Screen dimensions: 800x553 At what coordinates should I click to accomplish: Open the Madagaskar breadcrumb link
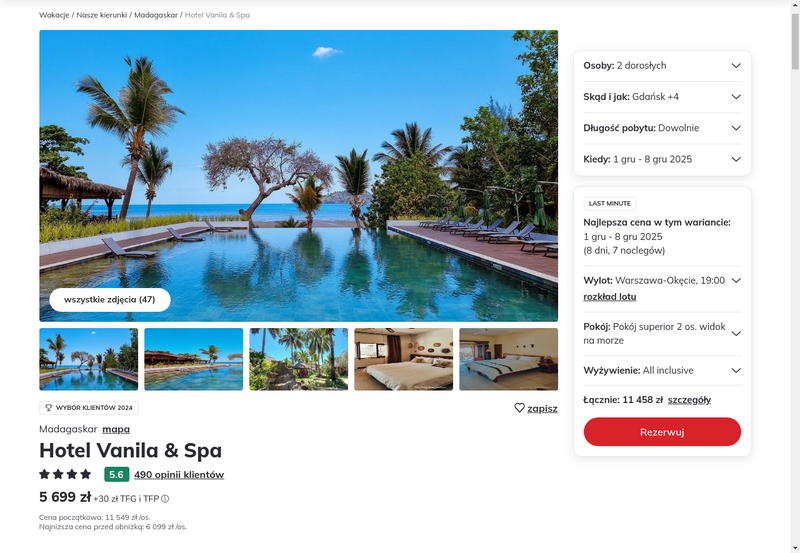pos(156,15)
